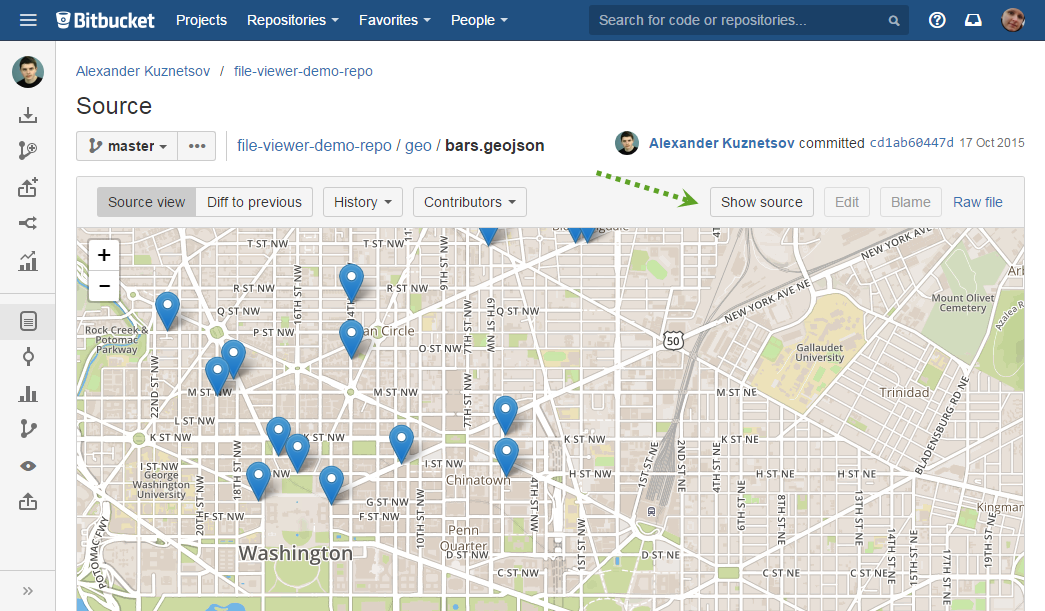Click the Gallaudet University map label

820,352
